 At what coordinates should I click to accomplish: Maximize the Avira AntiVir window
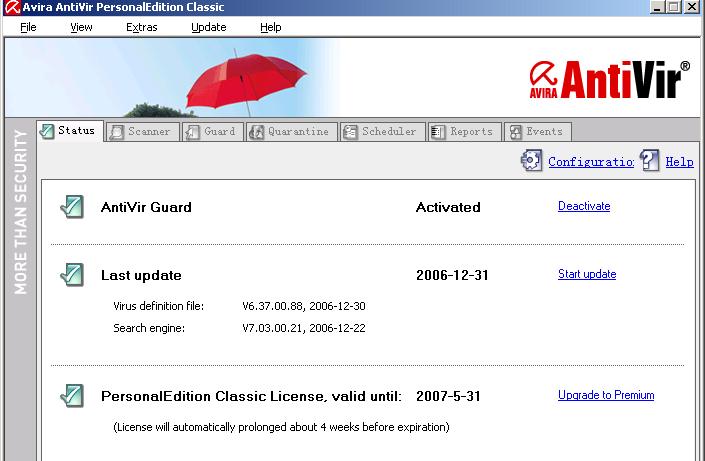[674, 7]
